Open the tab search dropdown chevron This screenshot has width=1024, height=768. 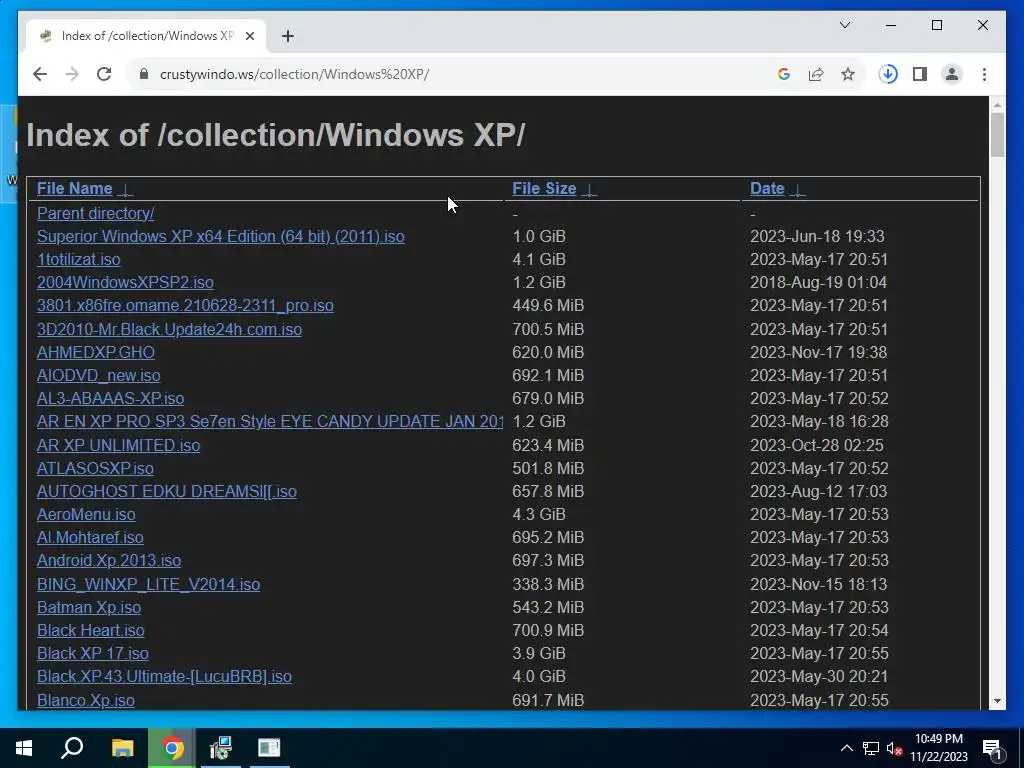coord(844,25)
